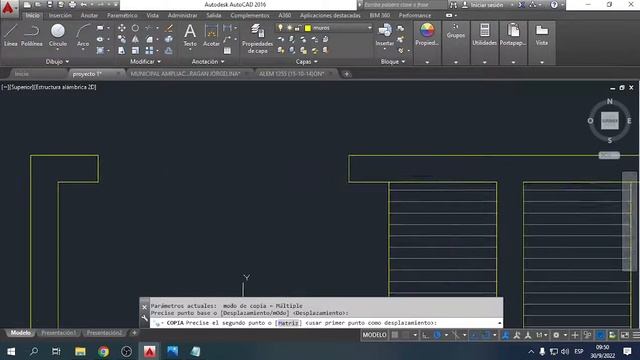The height and width of the screenshot is (360, 640).
Task: Click the ViewCube top face
Action: click(x=610, y=121)
